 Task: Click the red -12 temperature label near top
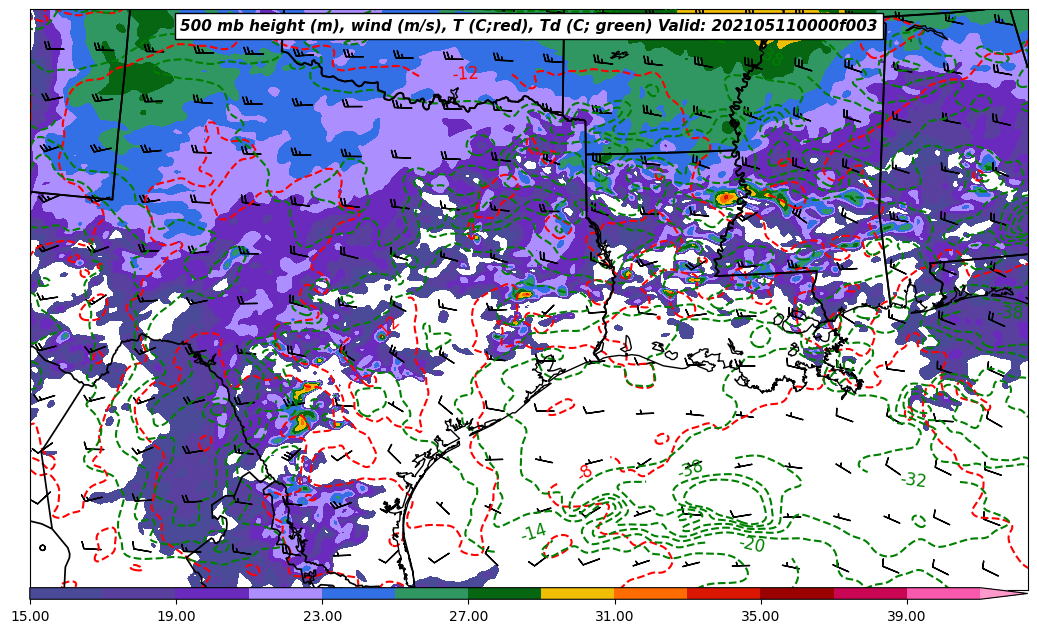466,73
